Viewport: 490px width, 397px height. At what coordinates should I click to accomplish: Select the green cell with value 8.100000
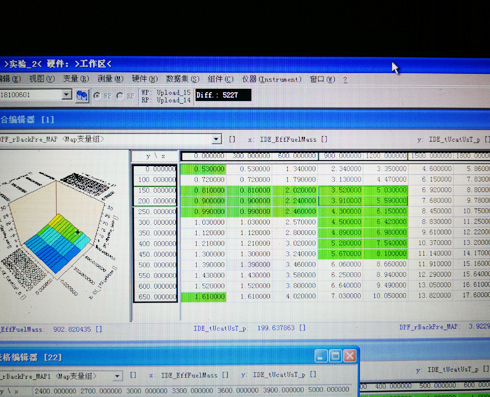click(x=385, y=254)
